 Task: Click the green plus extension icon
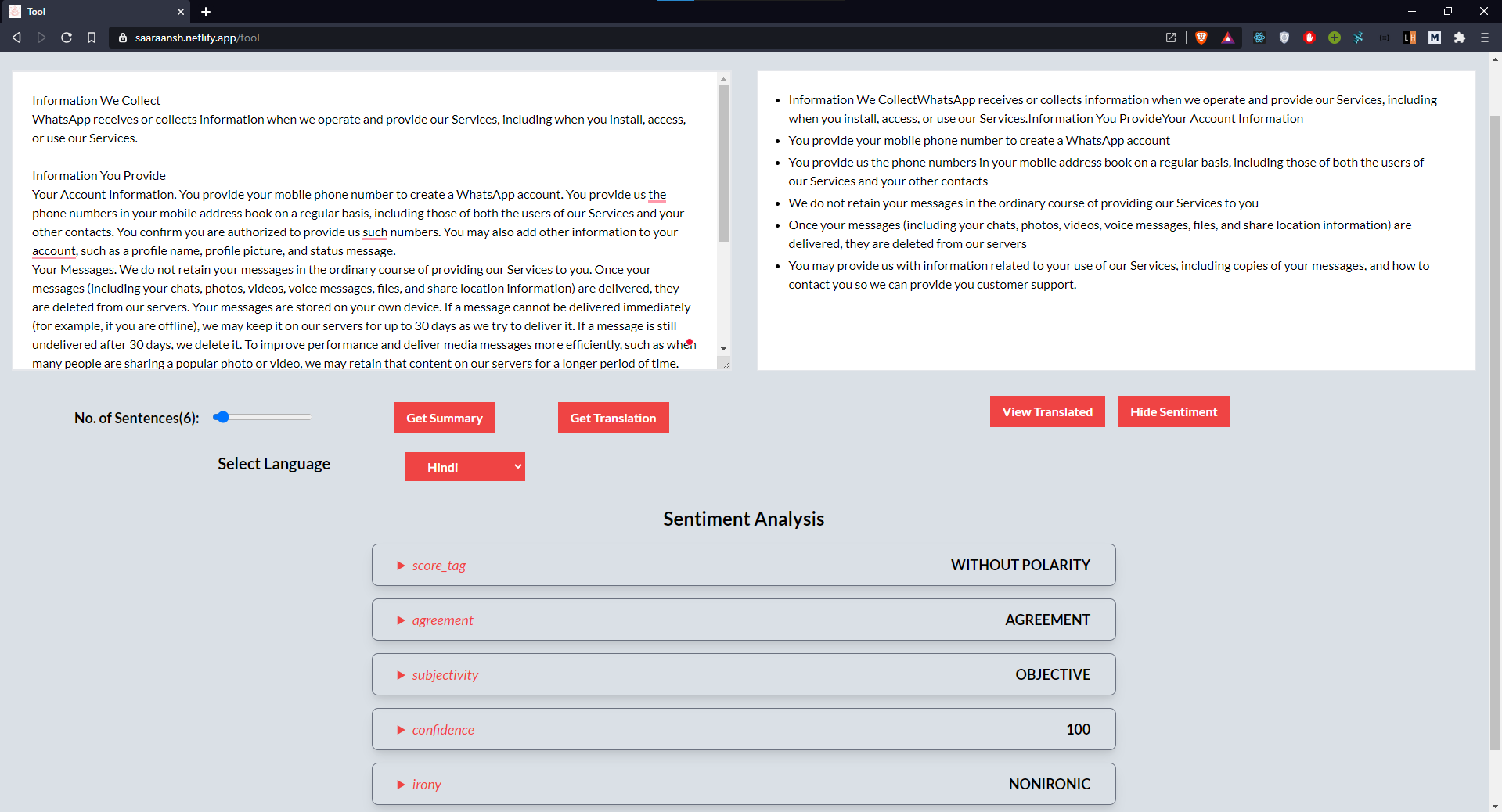[1335, 38]
